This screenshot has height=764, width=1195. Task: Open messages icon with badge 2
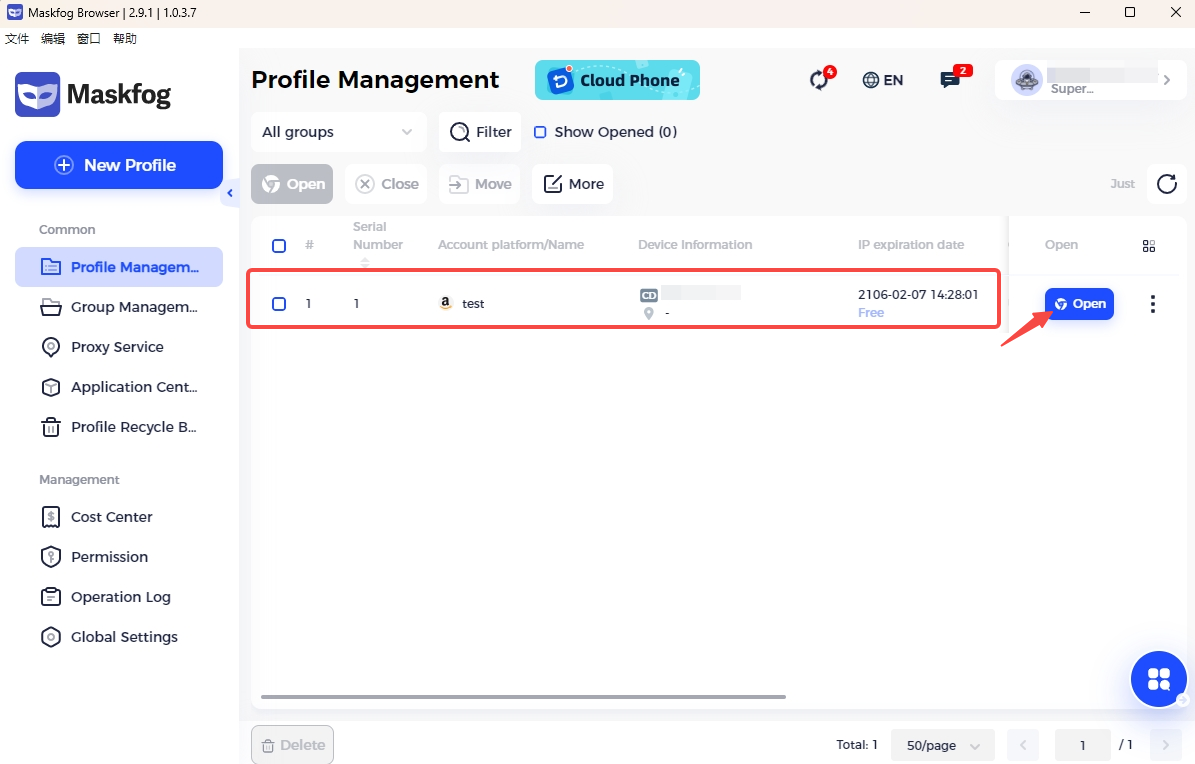coord(950,79)
